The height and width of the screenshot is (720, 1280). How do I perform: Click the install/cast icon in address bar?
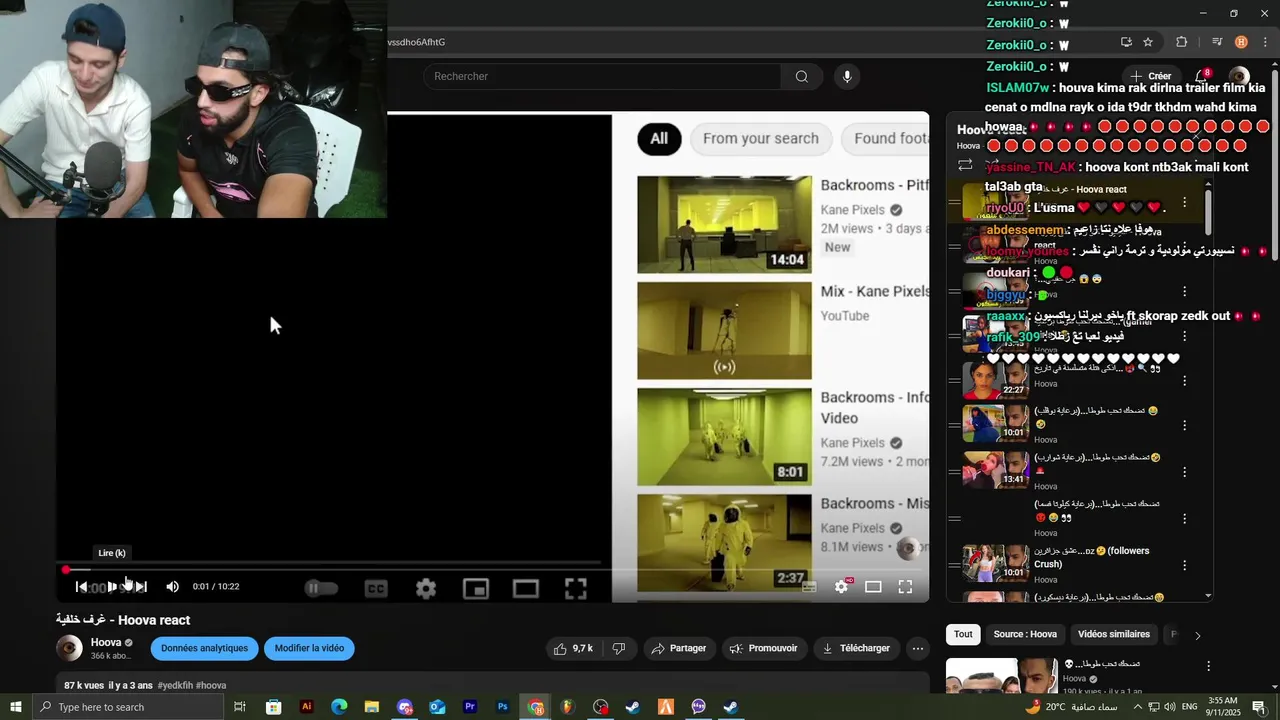point(1126,42)
